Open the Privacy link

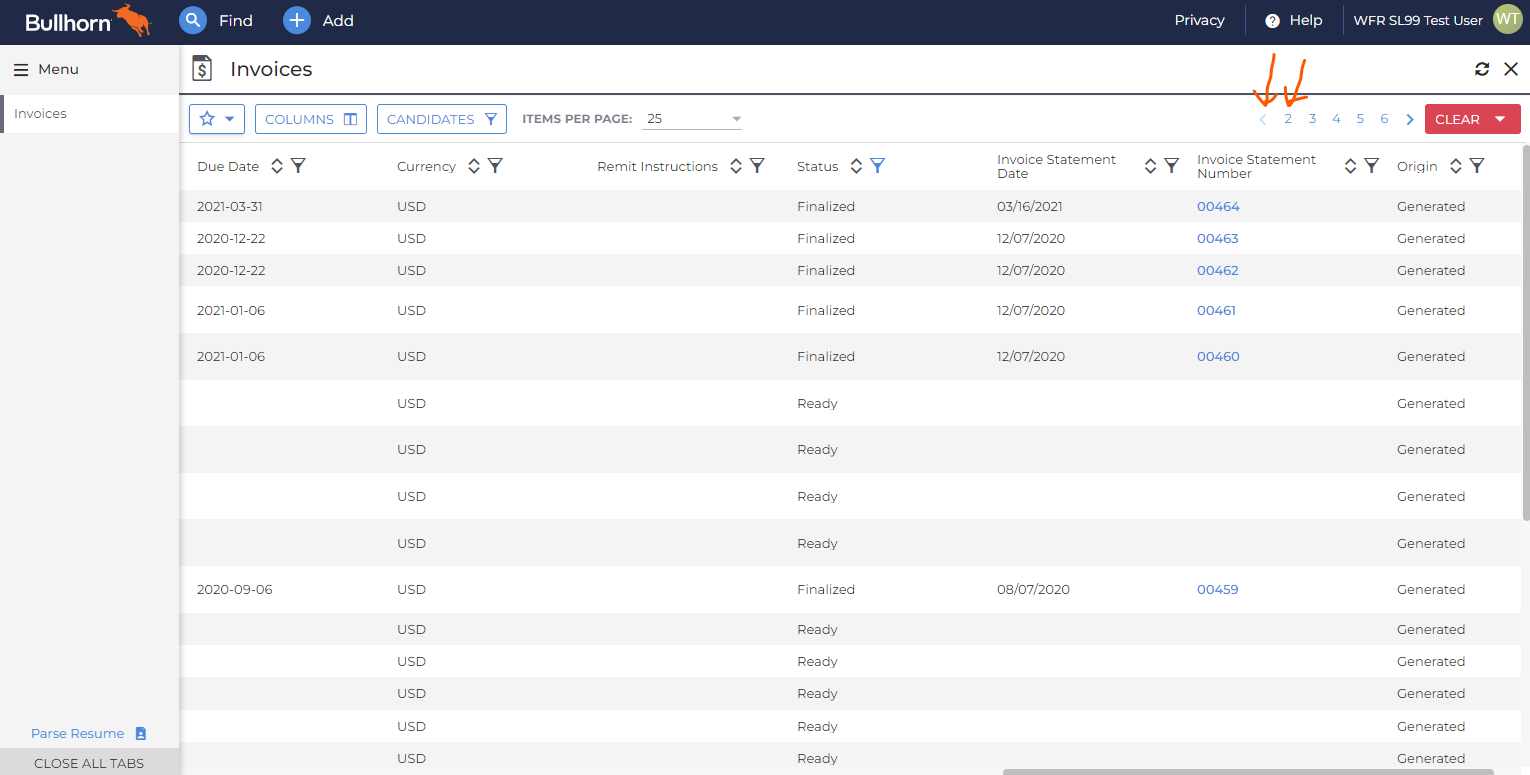[1199, 20]
